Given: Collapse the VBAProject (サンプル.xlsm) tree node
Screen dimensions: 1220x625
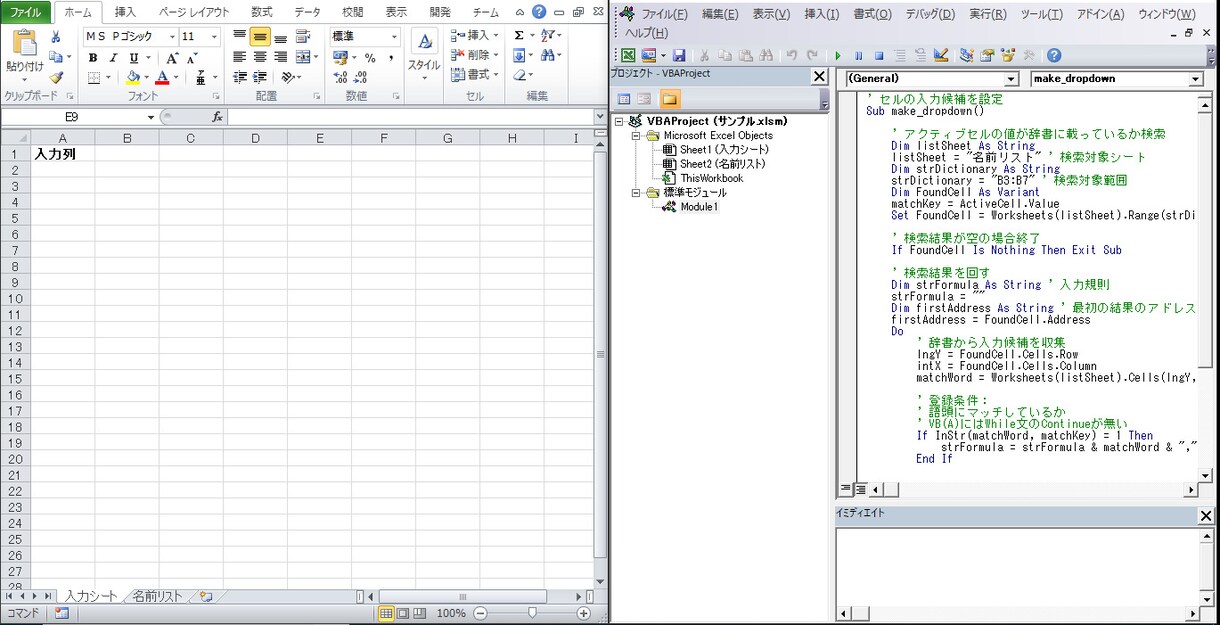Looking at the screenshot, I should 620,121.
